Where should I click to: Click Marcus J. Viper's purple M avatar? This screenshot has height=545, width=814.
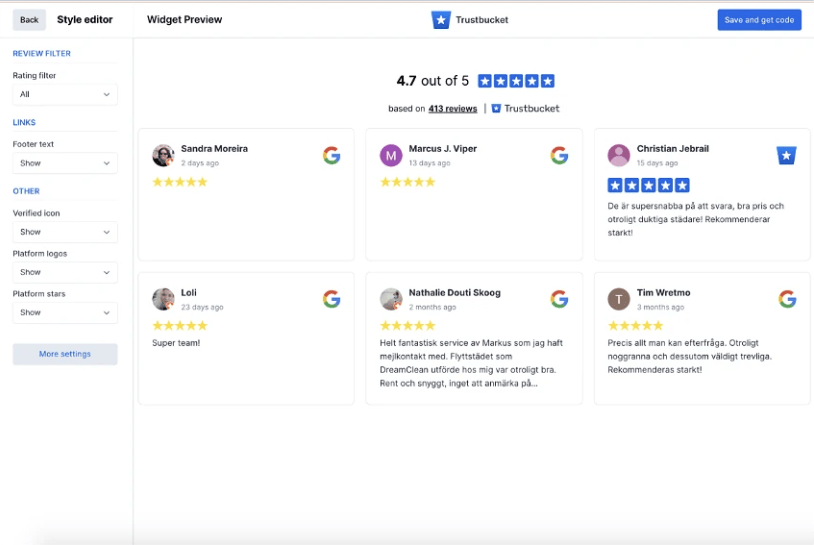[391, 155]
